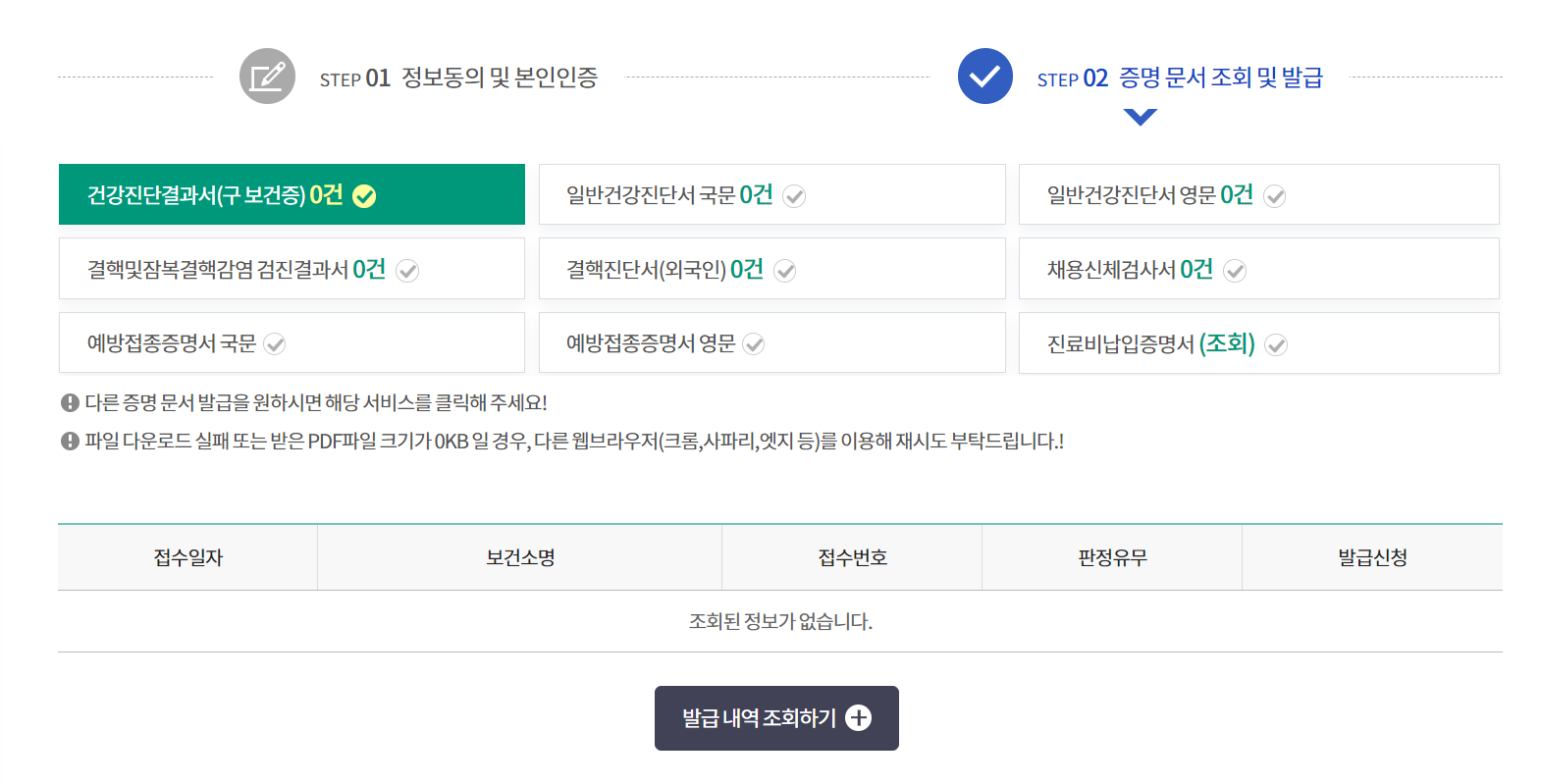Click the STEP 01 pencil edit icon
This screenshot has width=1541, height=784.
[x=266, y=76]
